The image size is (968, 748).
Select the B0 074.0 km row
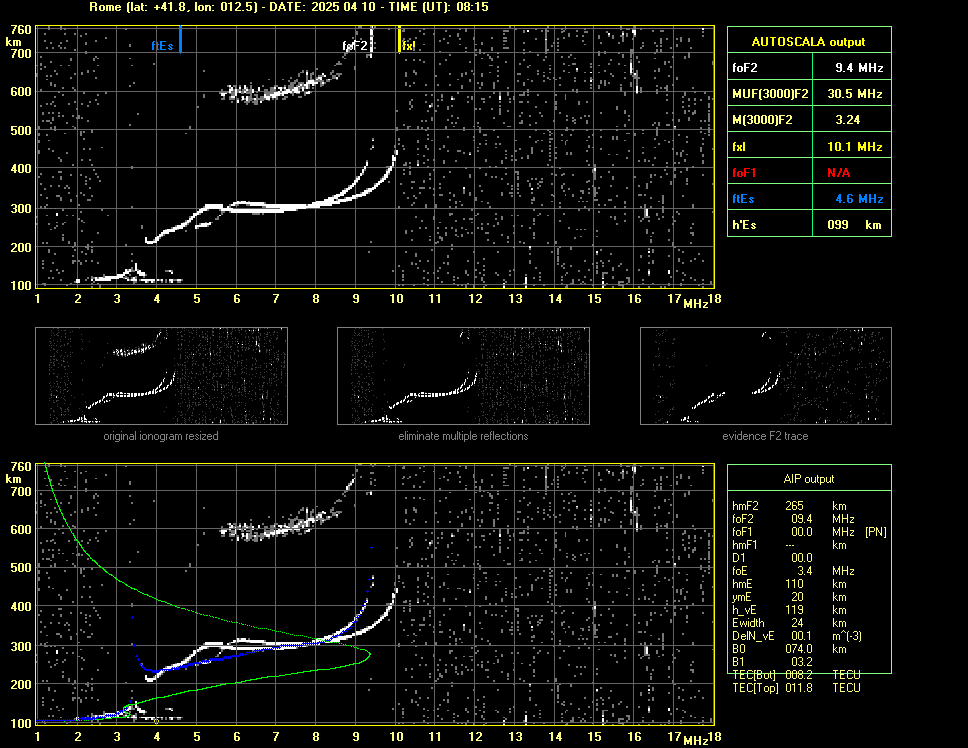pyautogui.click(x=790, y=649)
